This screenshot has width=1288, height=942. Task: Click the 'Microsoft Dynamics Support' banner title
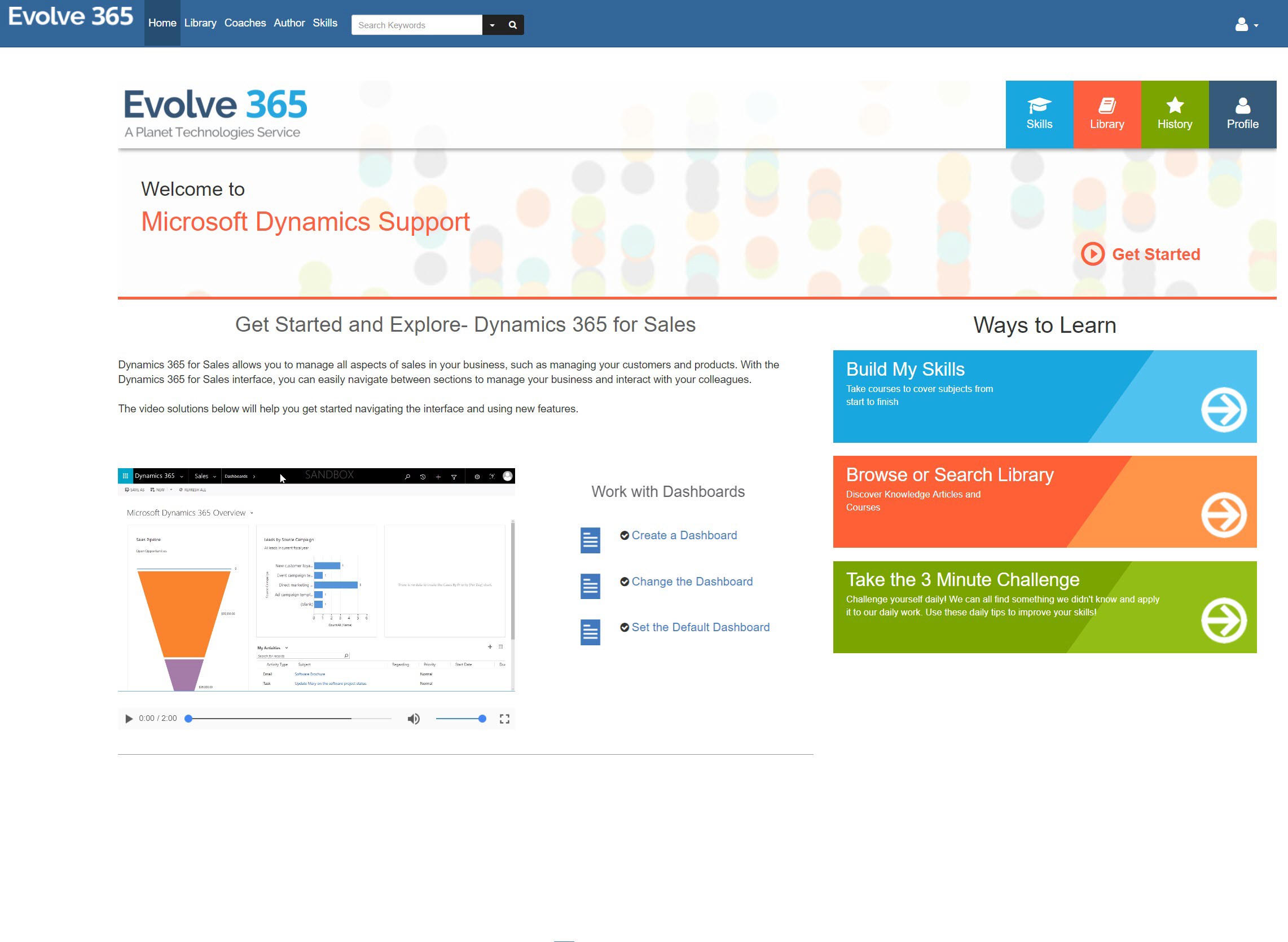tap(305, 221)
